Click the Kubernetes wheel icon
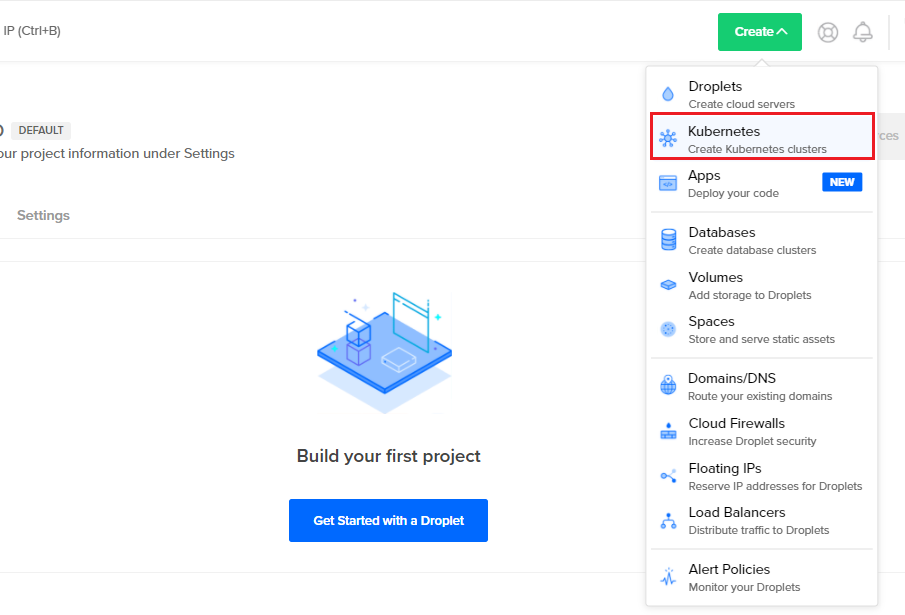The width and height of the screenshot is (905, 615). coord(668,138)
